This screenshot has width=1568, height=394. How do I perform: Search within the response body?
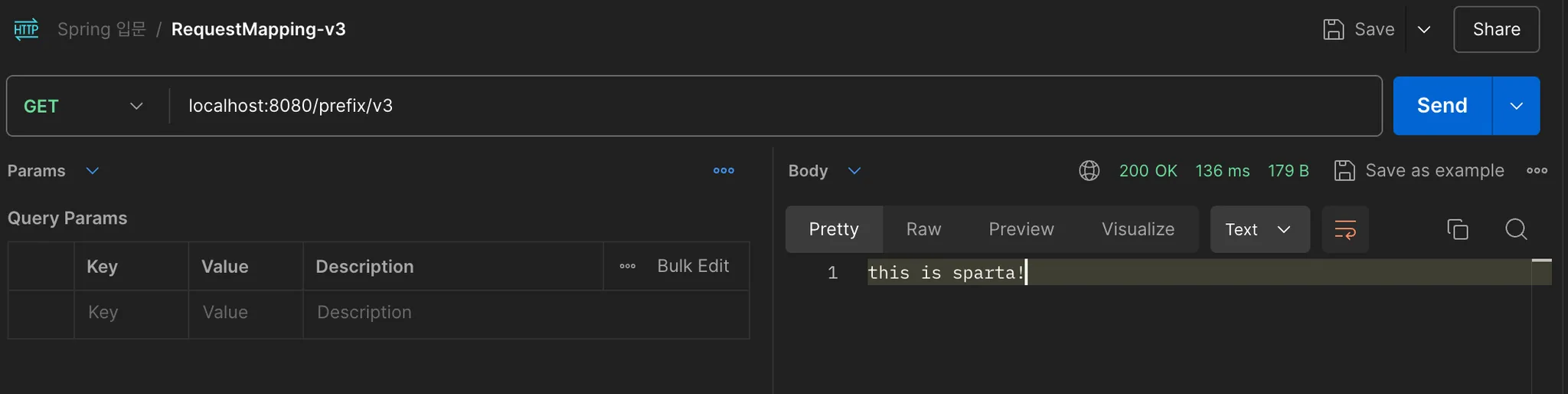click(x=1515, y=229)
